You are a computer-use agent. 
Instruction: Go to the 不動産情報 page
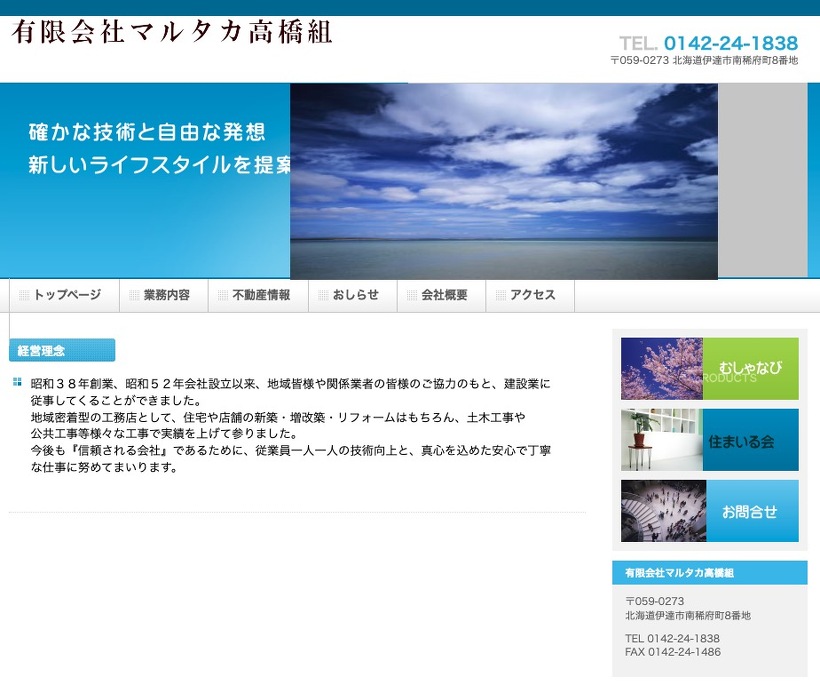260,296
